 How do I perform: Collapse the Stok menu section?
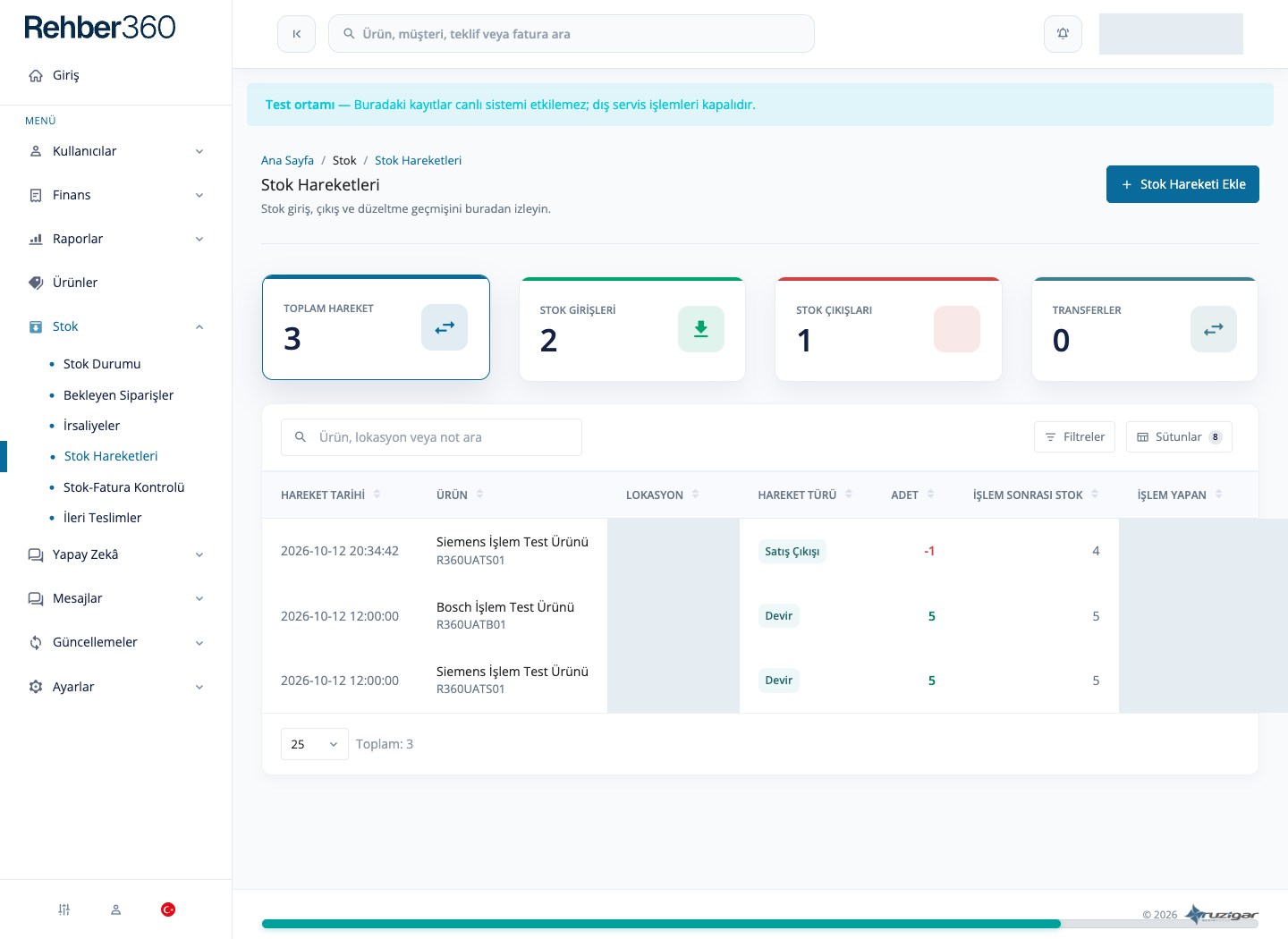point(116,326)
